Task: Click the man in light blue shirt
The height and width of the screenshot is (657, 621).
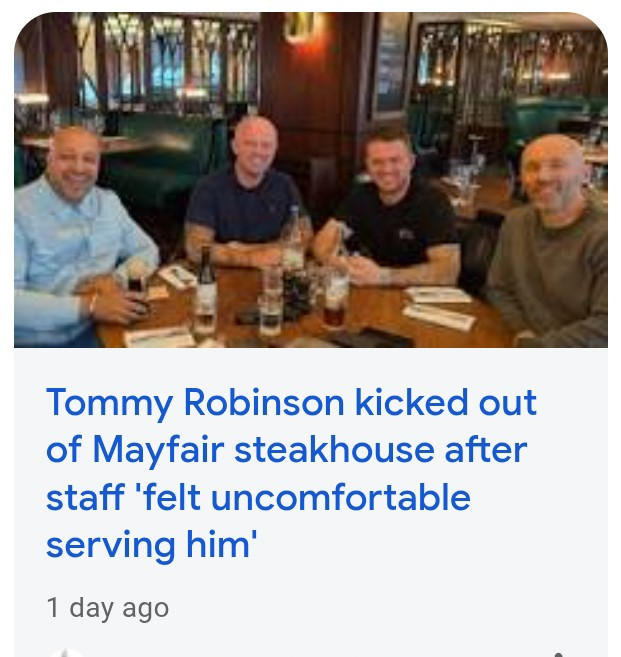Action: point(80,235)
